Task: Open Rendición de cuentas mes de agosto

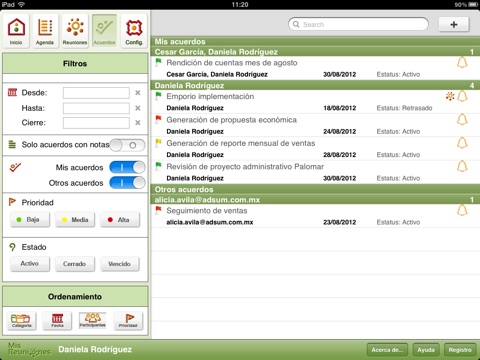Action: click(x=315, y=68)
